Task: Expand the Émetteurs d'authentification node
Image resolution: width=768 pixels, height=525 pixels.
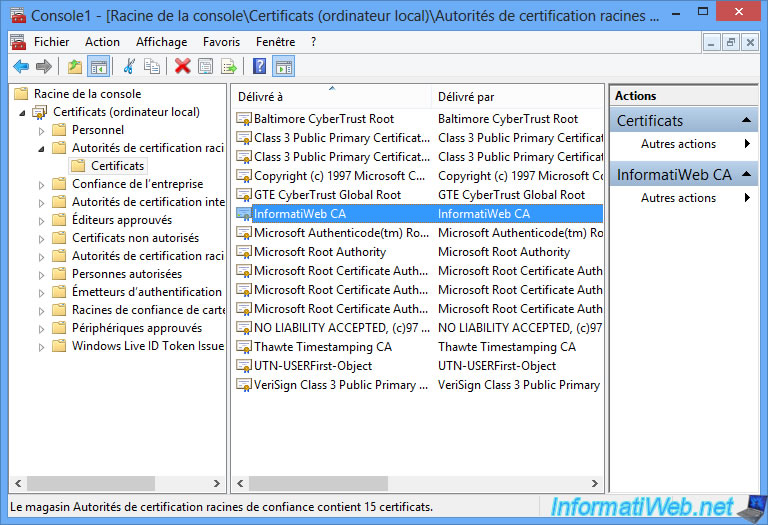Action: tap(41, 293)
